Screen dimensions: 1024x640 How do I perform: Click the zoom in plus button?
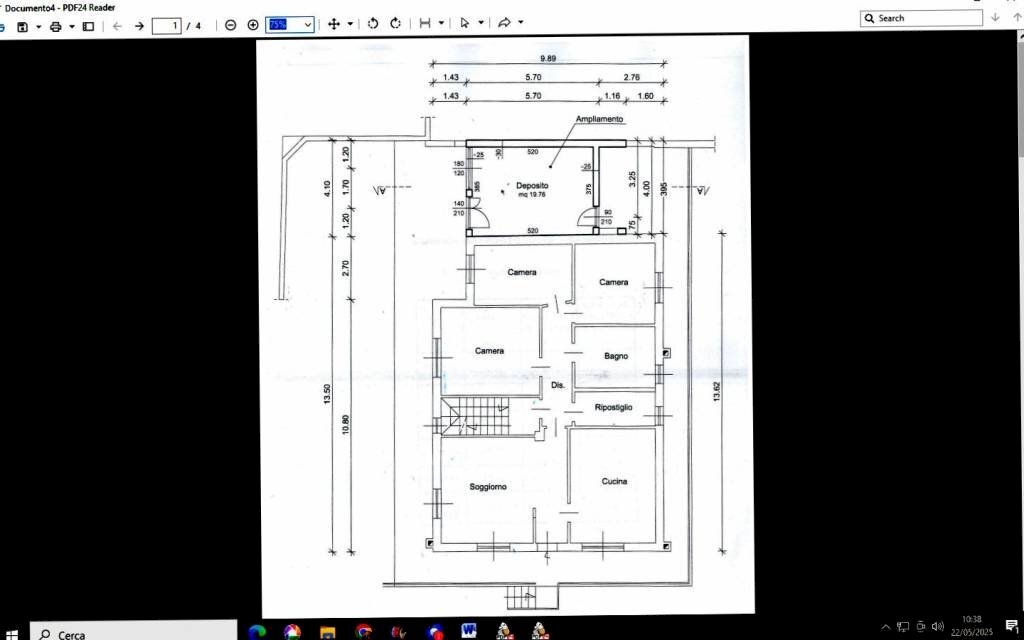tap(253, 24)
